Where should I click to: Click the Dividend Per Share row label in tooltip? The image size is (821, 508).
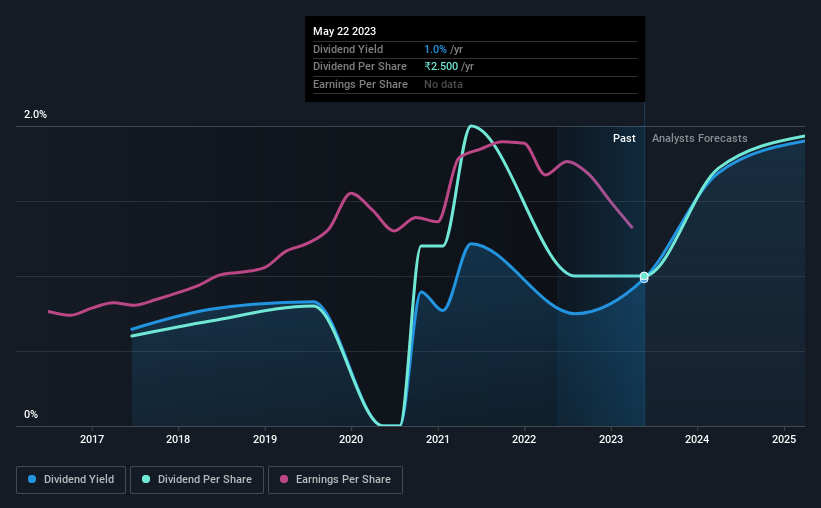[360, 67]
